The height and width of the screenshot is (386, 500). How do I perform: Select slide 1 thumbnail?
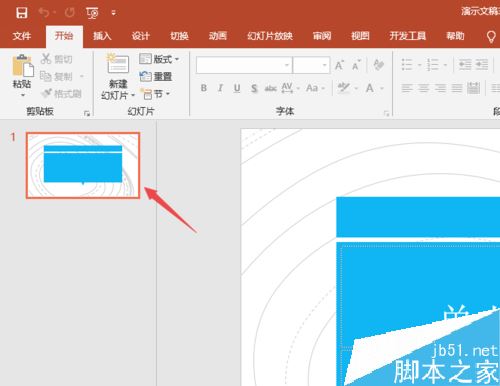[83, 165]
